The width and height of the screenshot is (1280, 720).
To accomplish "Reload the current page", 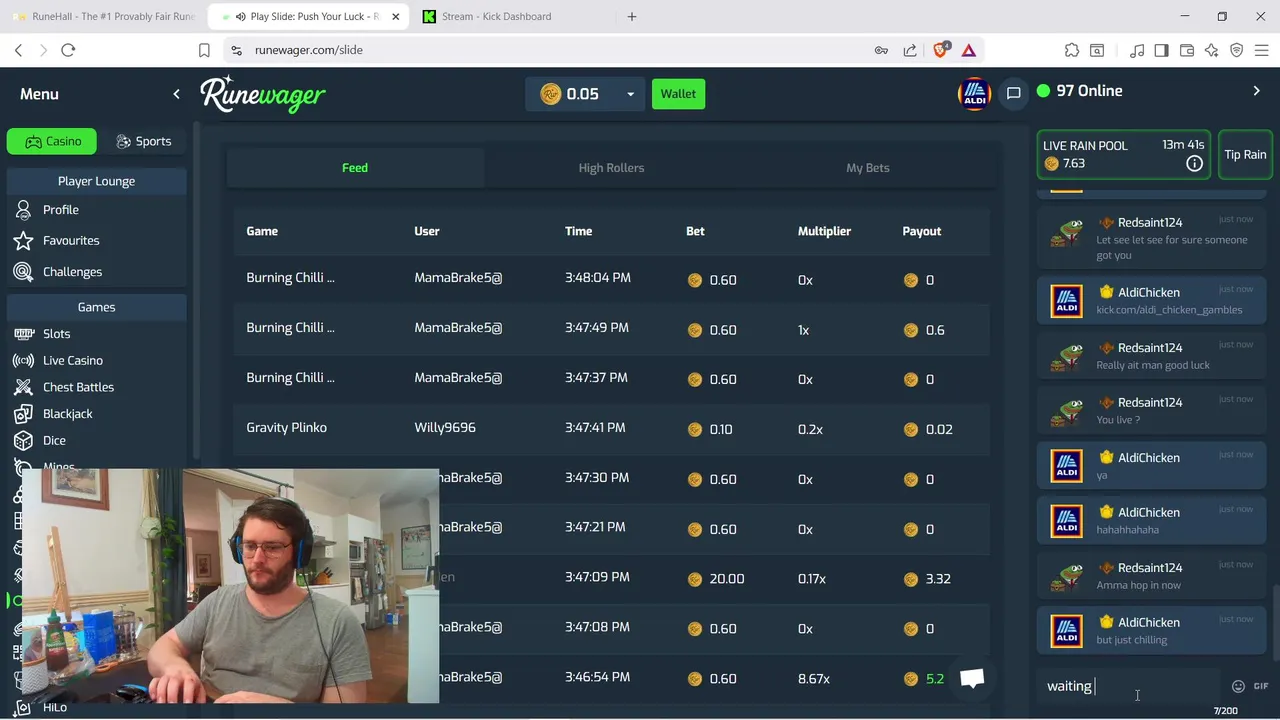I will click(x=68, y=50).
